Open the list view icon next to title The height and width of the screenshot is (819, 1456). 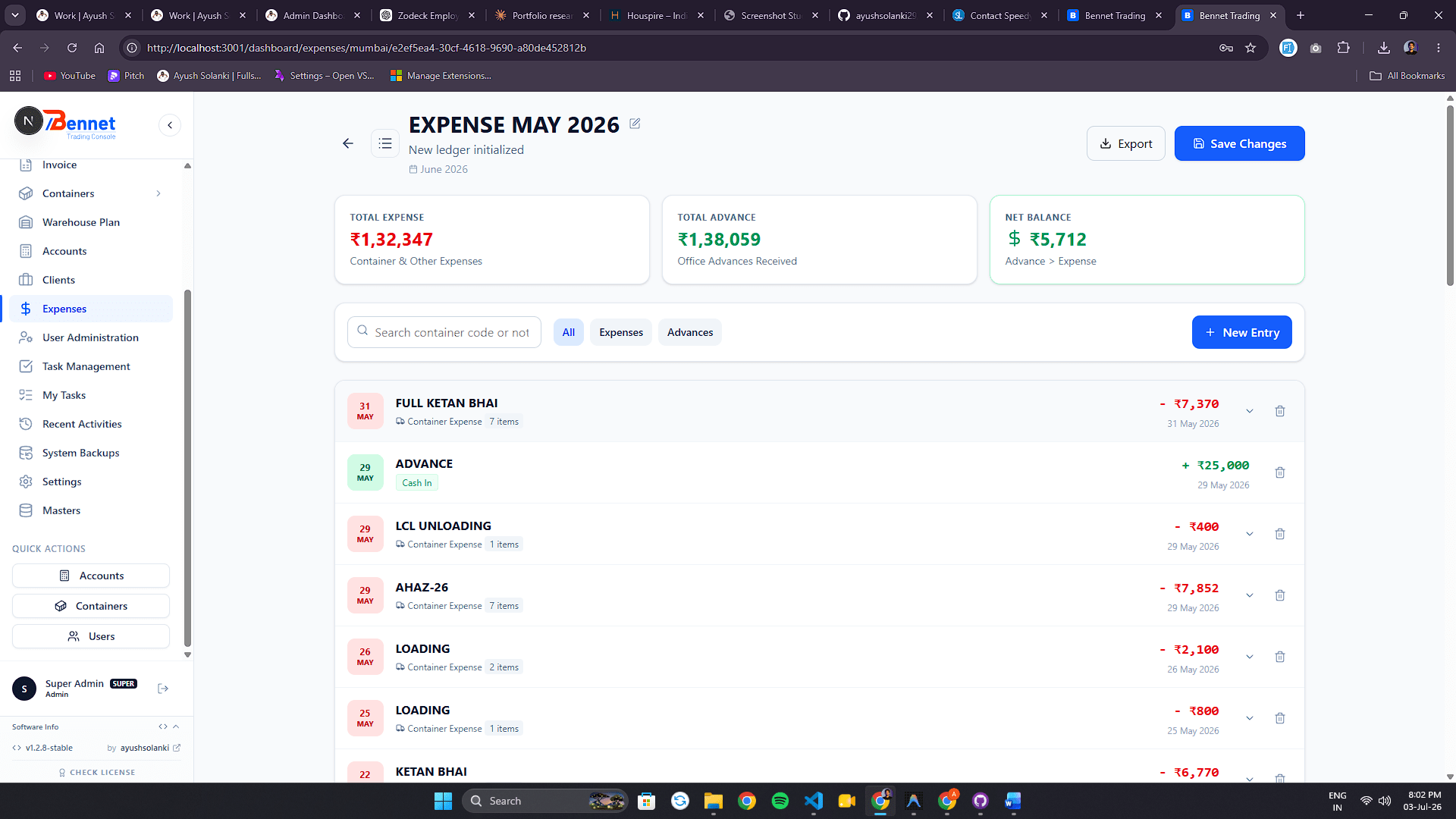(x=385, y=143)
